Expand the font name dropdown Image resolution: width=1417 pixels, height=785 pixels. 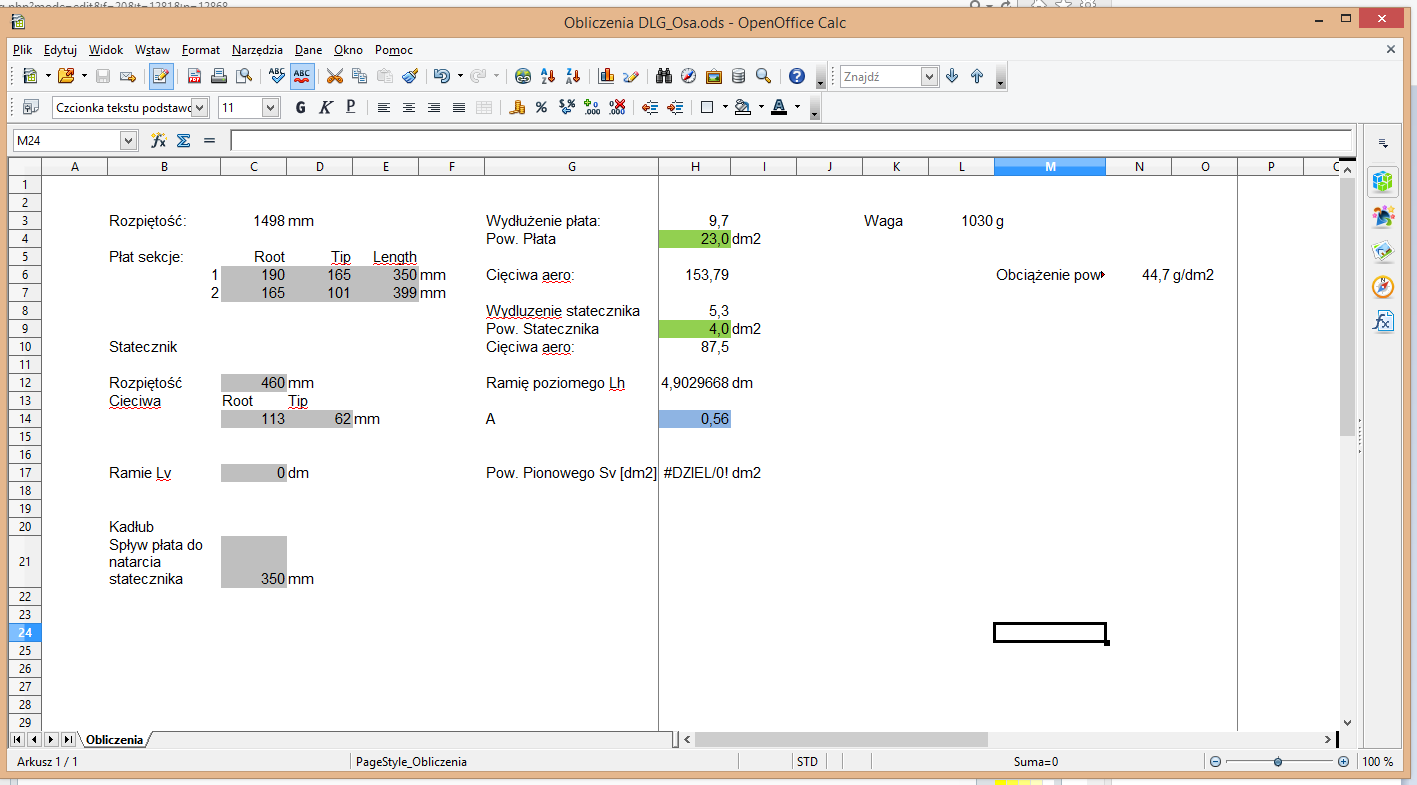tap(200, 108)
